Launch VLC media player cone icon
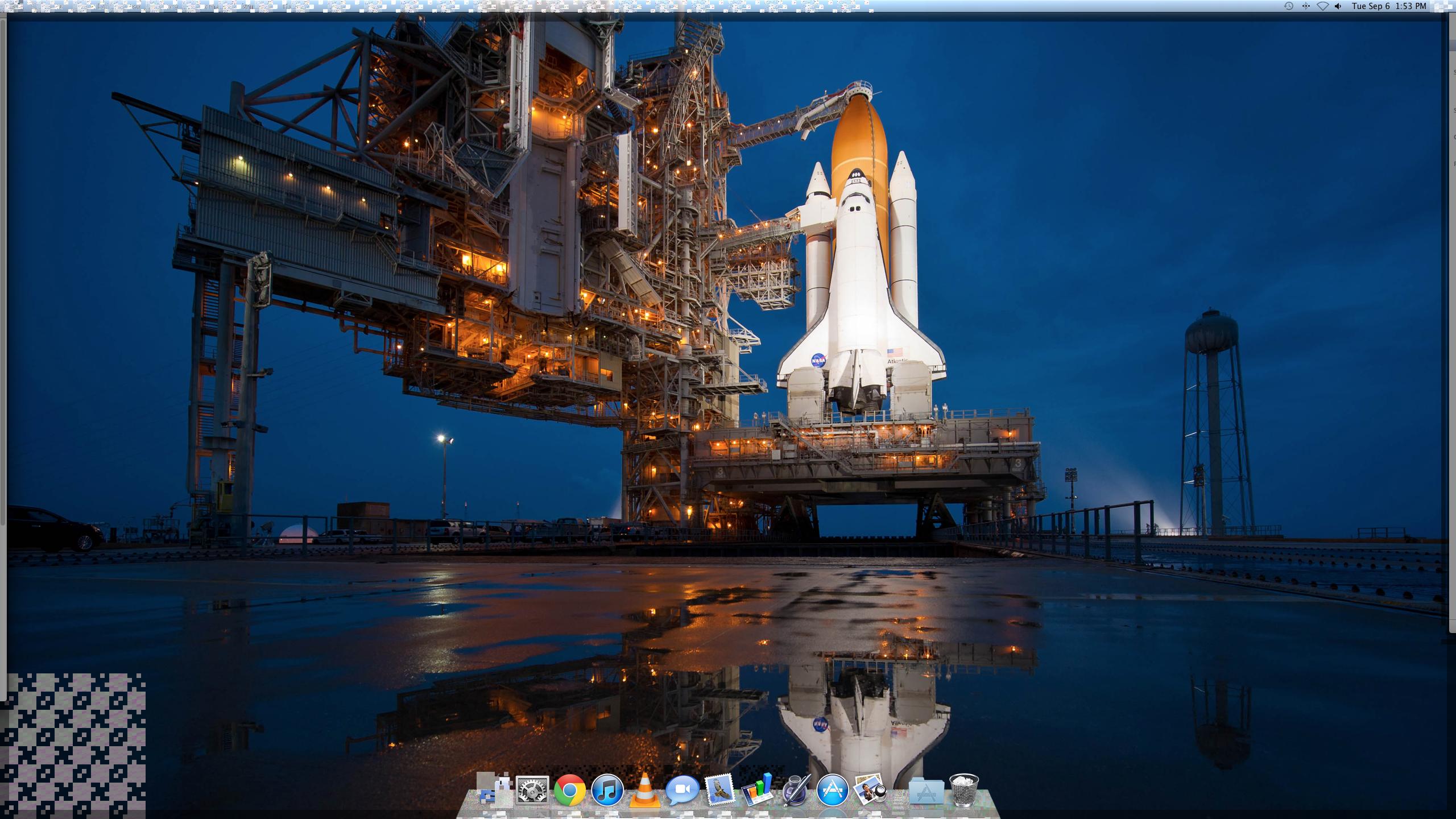The height and width of the screenshot is (819, 1456). (644, 792)
